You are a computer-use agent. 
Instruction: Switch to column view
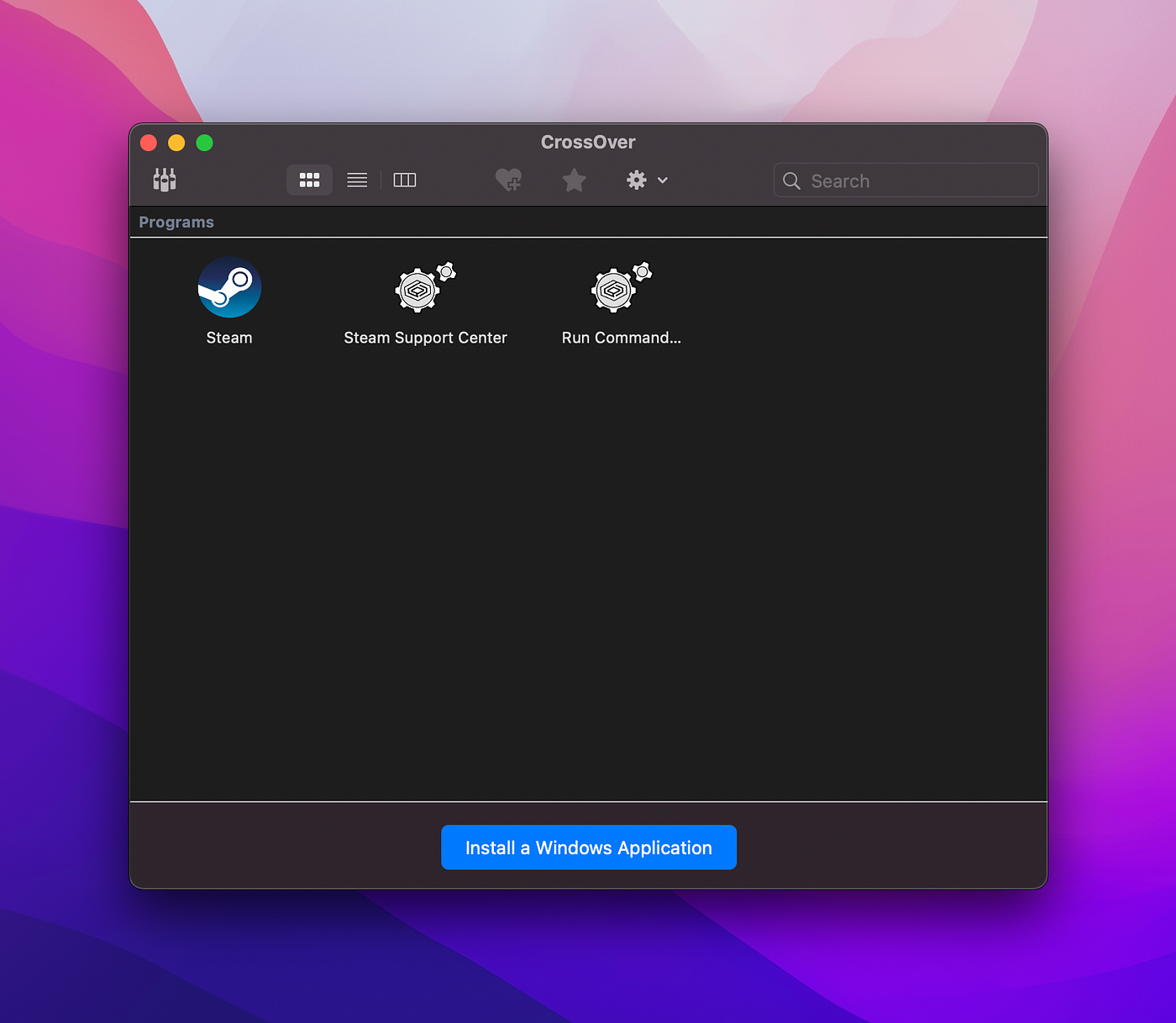tap(405, 180)
